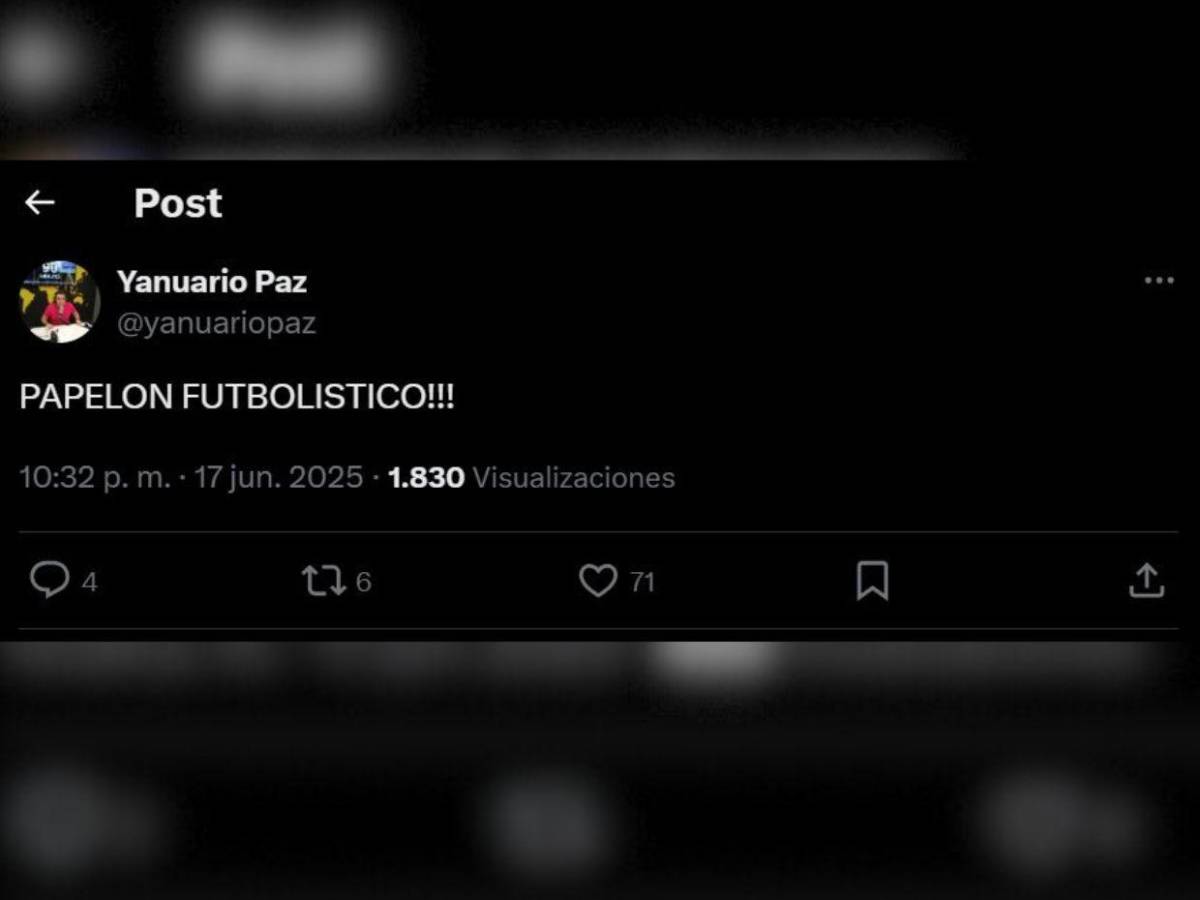Open the three-dot more options menu
The height and width of the screenshot is (900, 1200).
click(x=1158, y=281)
